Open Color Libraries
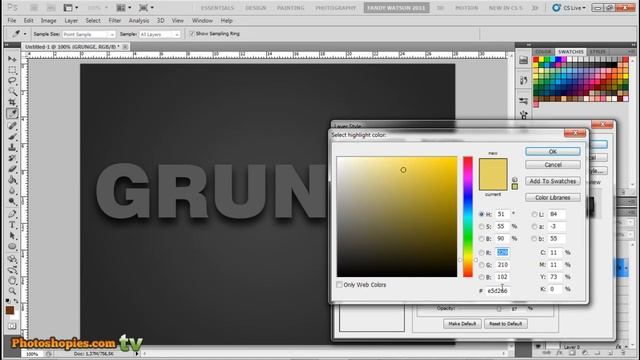Image resolution: width=640 pixels, height=360 pixels. pyautogui.click(x=553, y=198)
